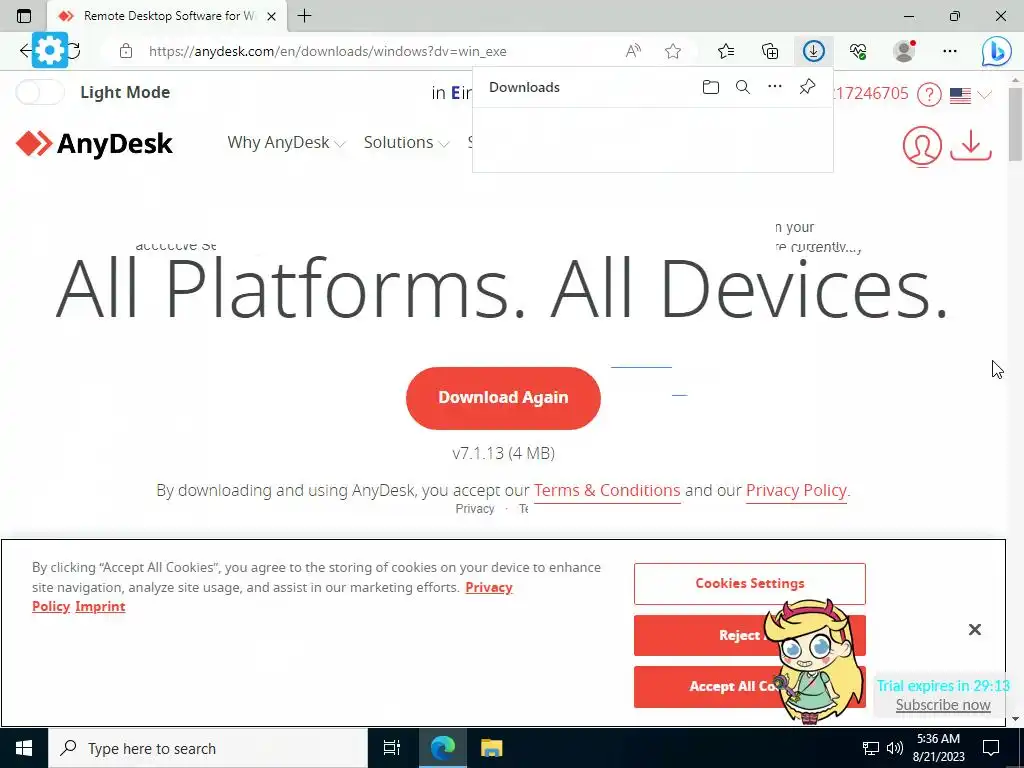The height and width of the screenshot is (768, 1024).
Task: Dismiss the cookie banner with X
Action: [974, 630]
